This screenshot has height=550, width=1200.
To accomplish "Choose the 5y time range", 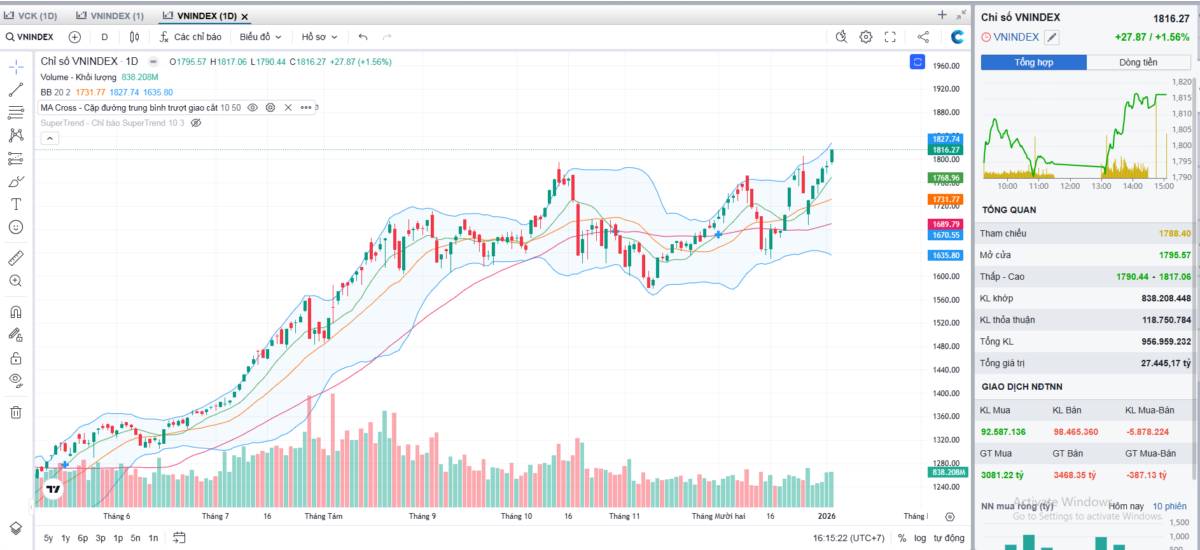I will pos(48,538).
